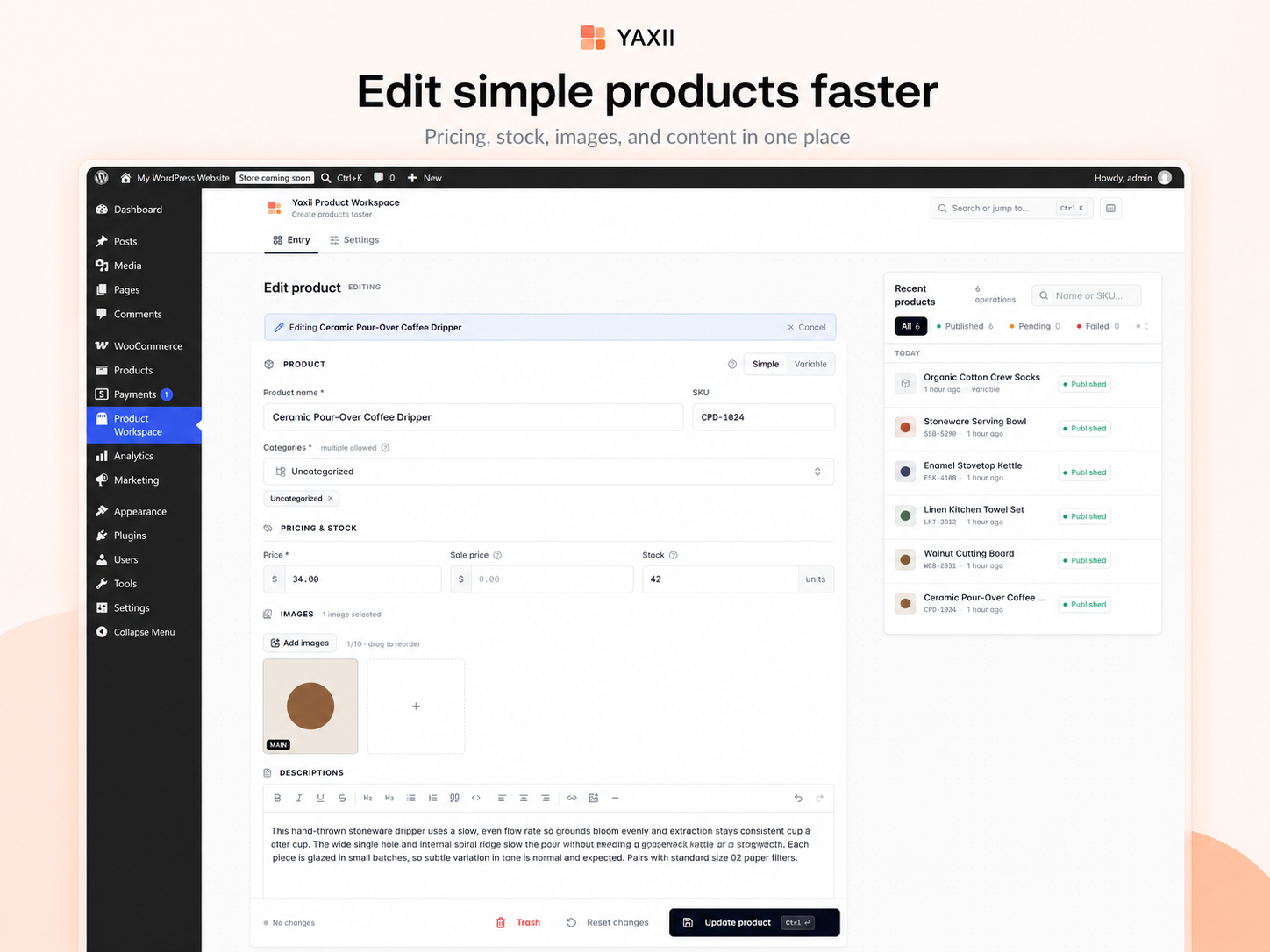Click the help icon next to Stock
Viewport: 1270px width, 952px height.
[x=674, y=555]
